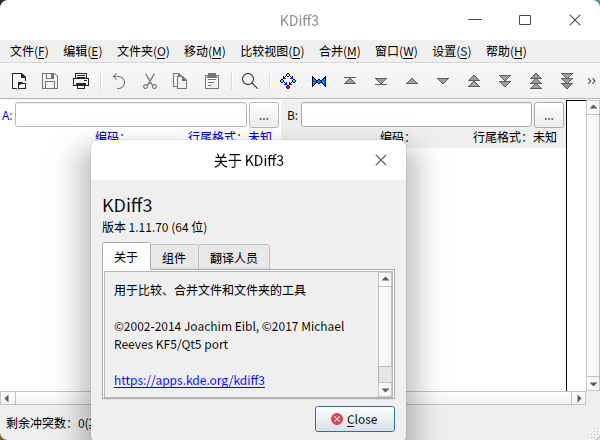Switch to the 翻译人员 tab
This screenshot has width=600, height=440.
coord(234,258)
